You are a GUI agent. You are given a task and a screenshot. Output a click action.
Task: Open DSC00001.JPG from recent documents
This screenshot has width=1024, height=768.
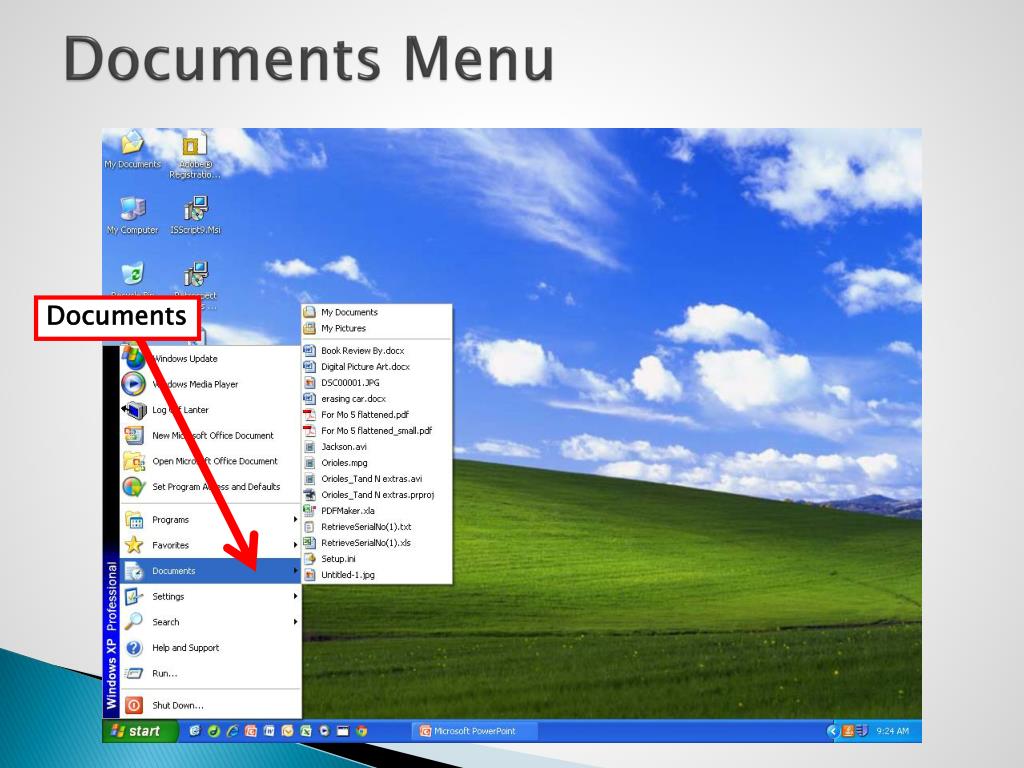coord(377,383)
